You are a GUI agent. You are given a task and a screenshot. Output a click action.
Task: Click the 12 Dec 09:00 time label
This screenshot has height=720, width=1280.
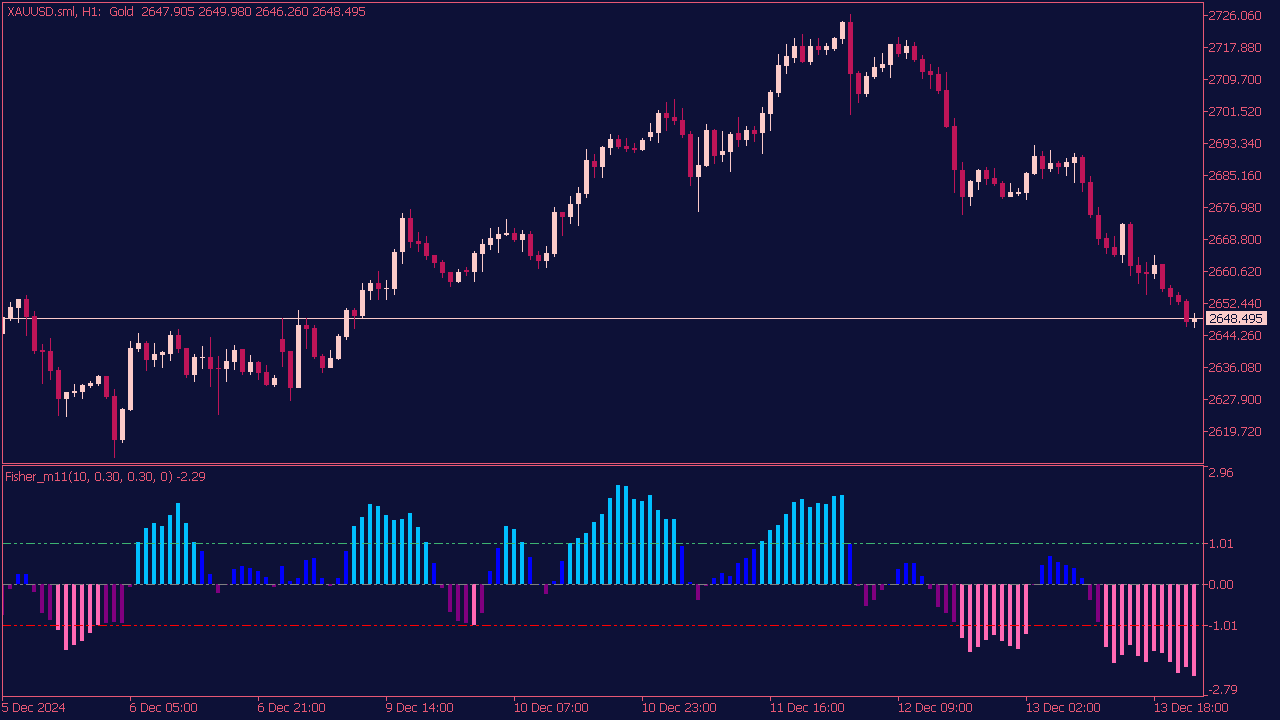point(935,708)
